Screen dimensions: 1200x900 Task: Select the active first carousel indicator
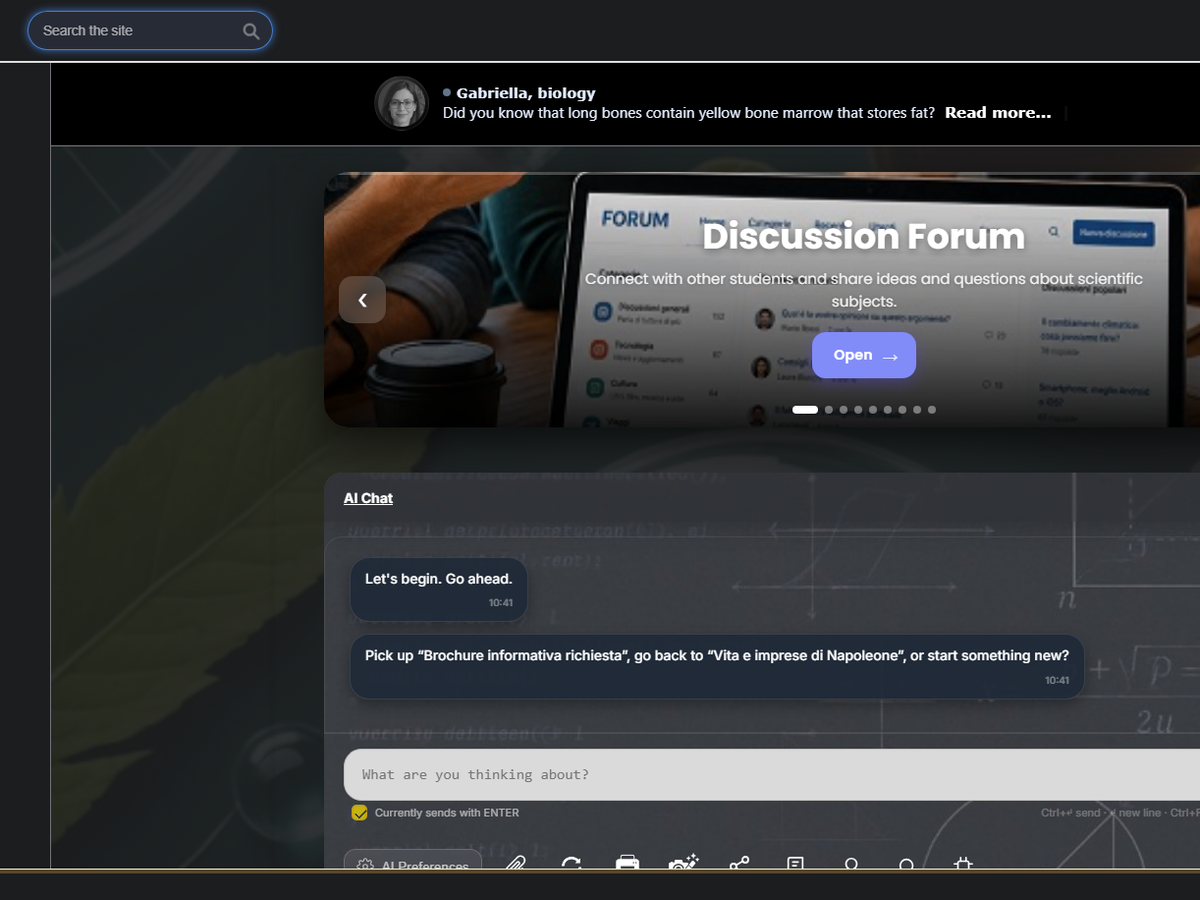tap(805, 410)
